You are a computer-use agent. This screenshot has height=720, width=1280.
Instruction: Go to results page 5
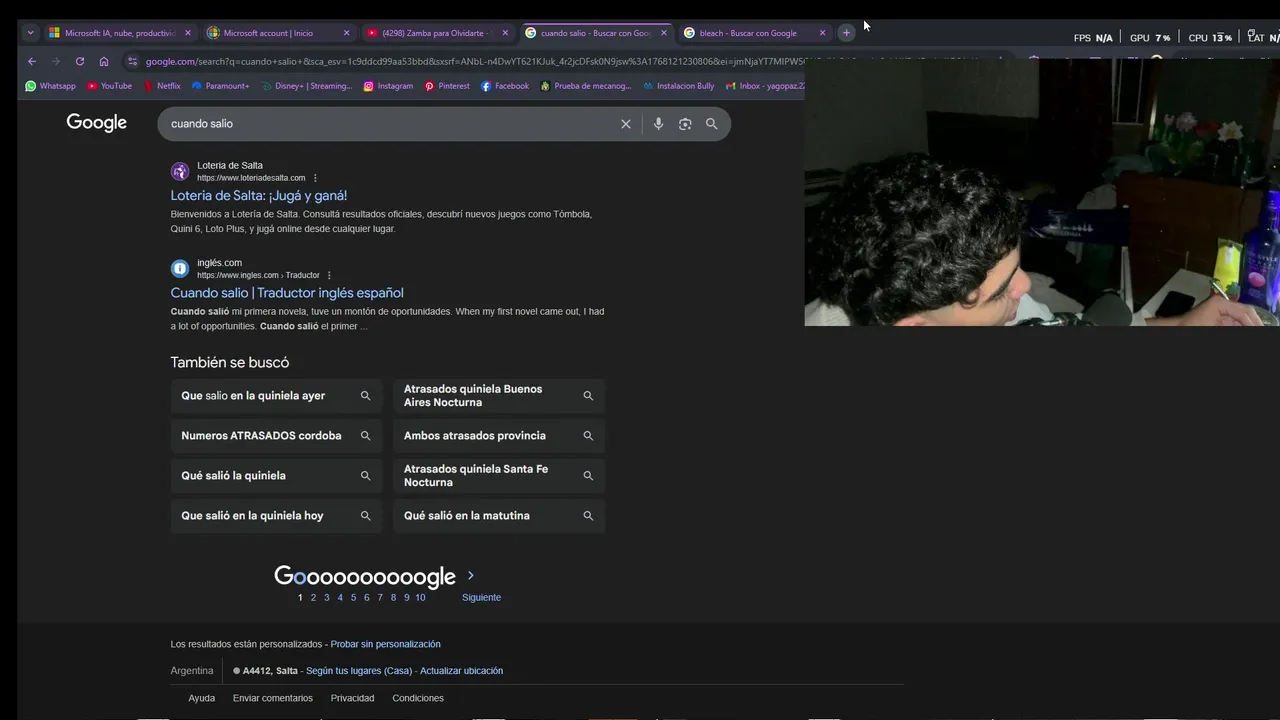pyautogui.click(x=353, y=597)
